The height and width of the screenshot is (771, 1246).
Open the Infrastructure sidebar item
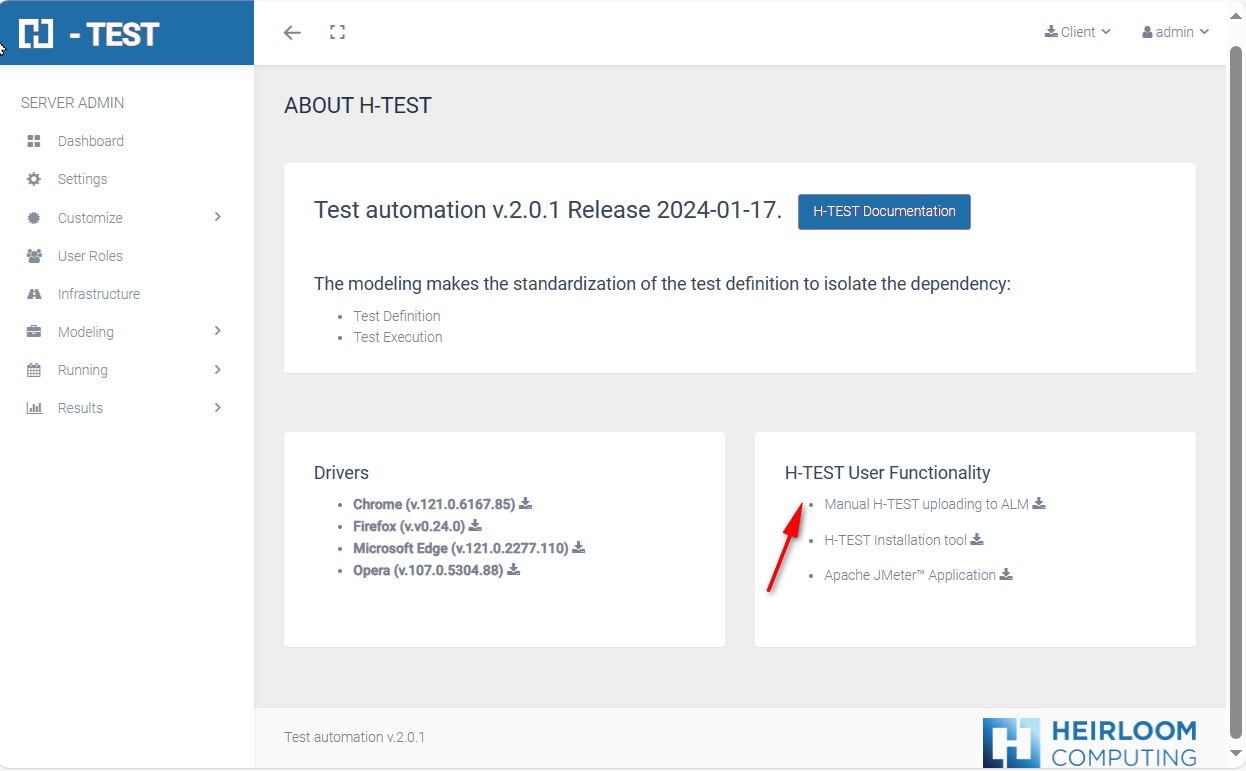point(98,294)
